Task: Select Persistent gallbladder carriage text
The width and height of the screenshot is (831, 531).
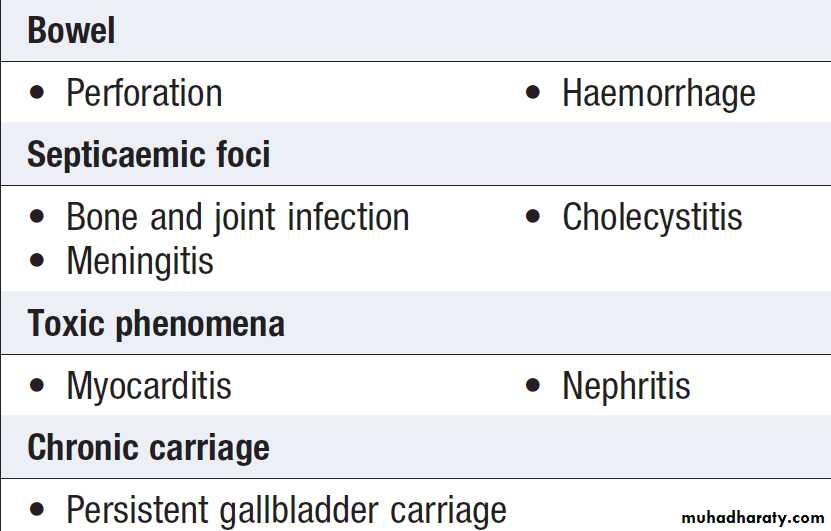Action: 286,510
